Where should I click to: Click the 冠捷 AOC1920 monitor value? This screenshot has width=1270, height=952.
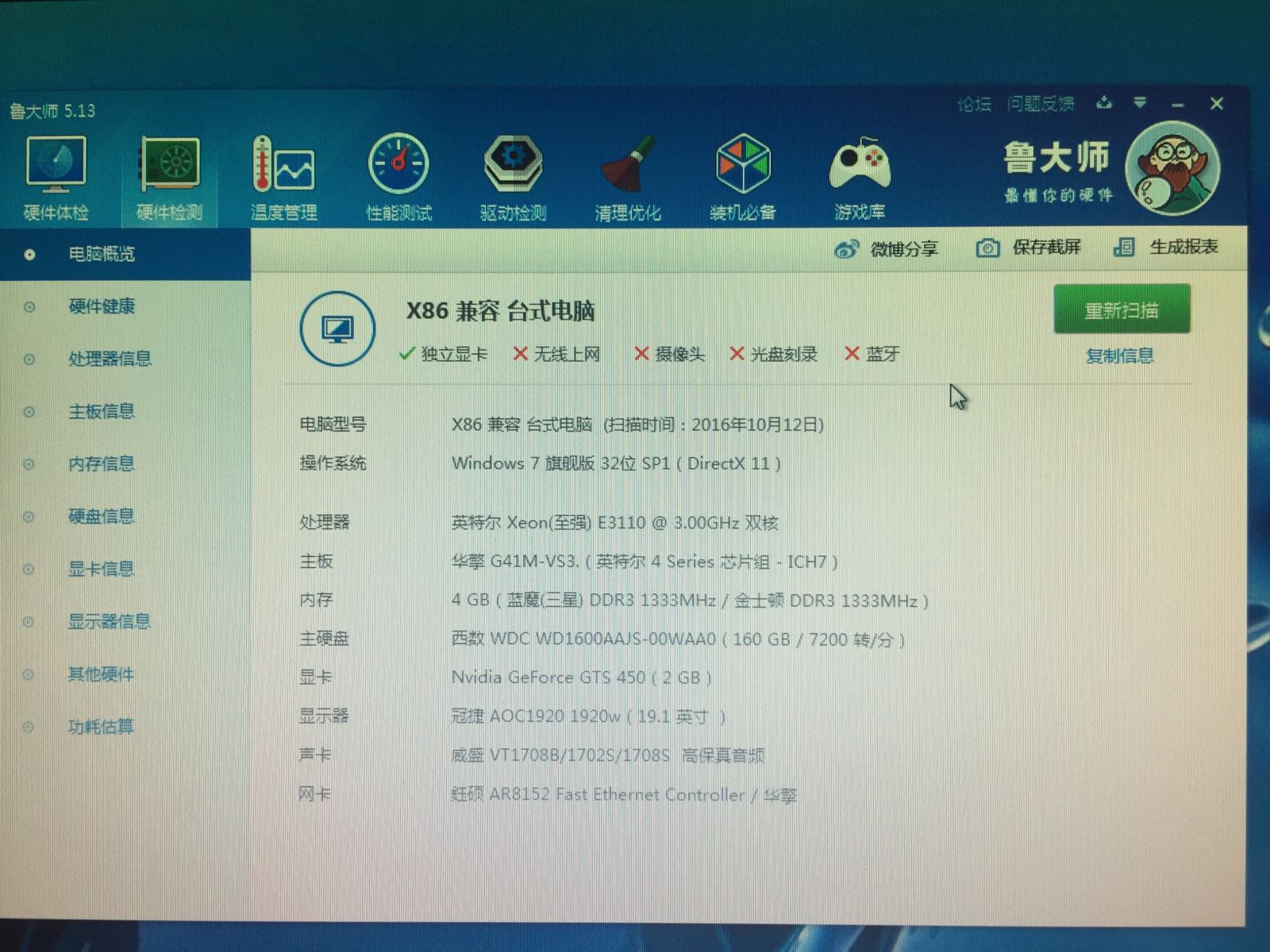pos(588,716)
